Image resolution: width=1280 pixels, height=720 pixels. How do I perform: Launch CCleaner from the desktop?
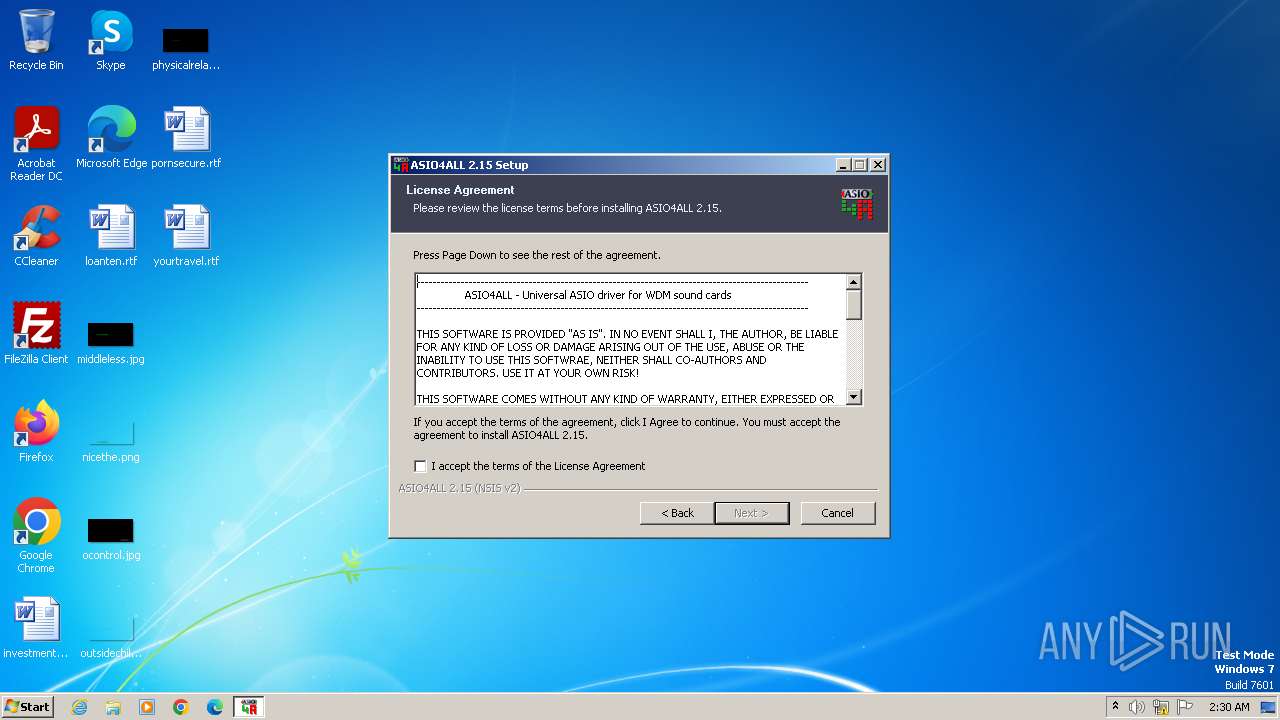[x=36, y=236]
